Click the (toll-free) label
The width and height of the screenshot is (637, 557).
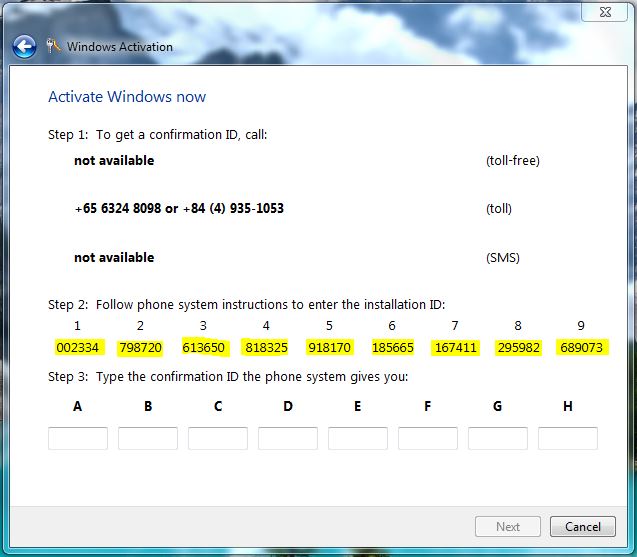pyautogui.click(x=513, y=160)
